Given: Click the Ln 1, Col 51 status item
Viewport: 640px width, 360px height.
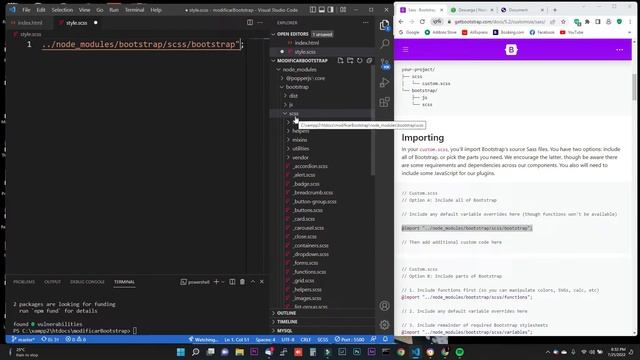Looking at the screenshot, I should pos(236,339).
